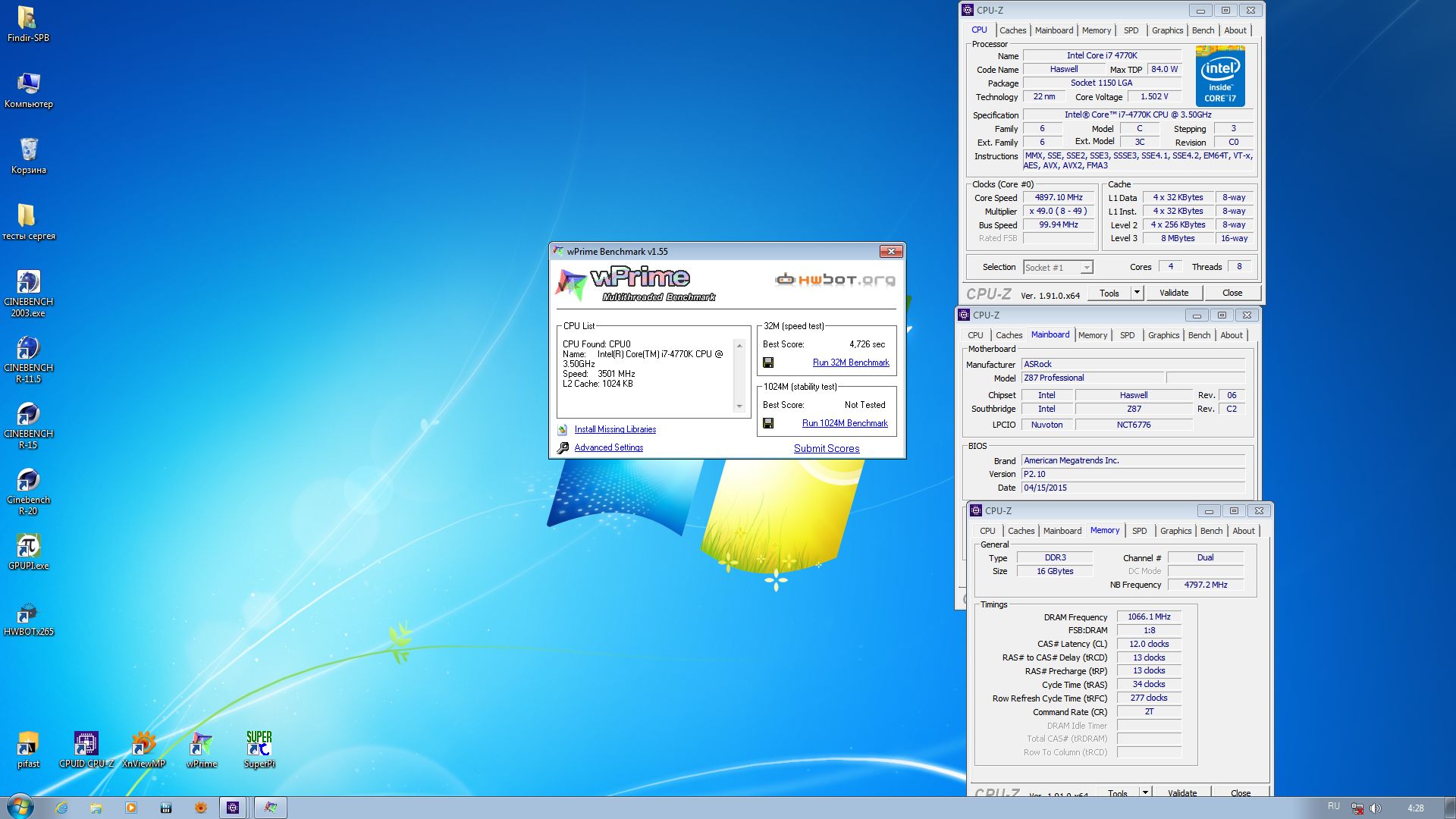The height and width of the screenshot is (819, 1456).
Task: Click Tools button in top CPU-Z window
Action: click(1109, 293)
